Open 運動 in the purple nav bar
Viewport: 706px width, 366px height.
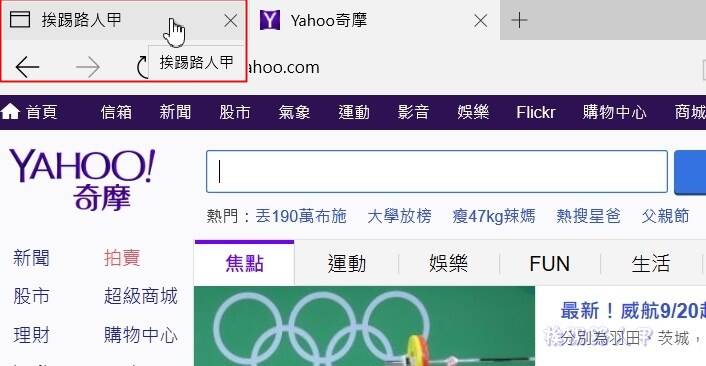click(354, 112)
